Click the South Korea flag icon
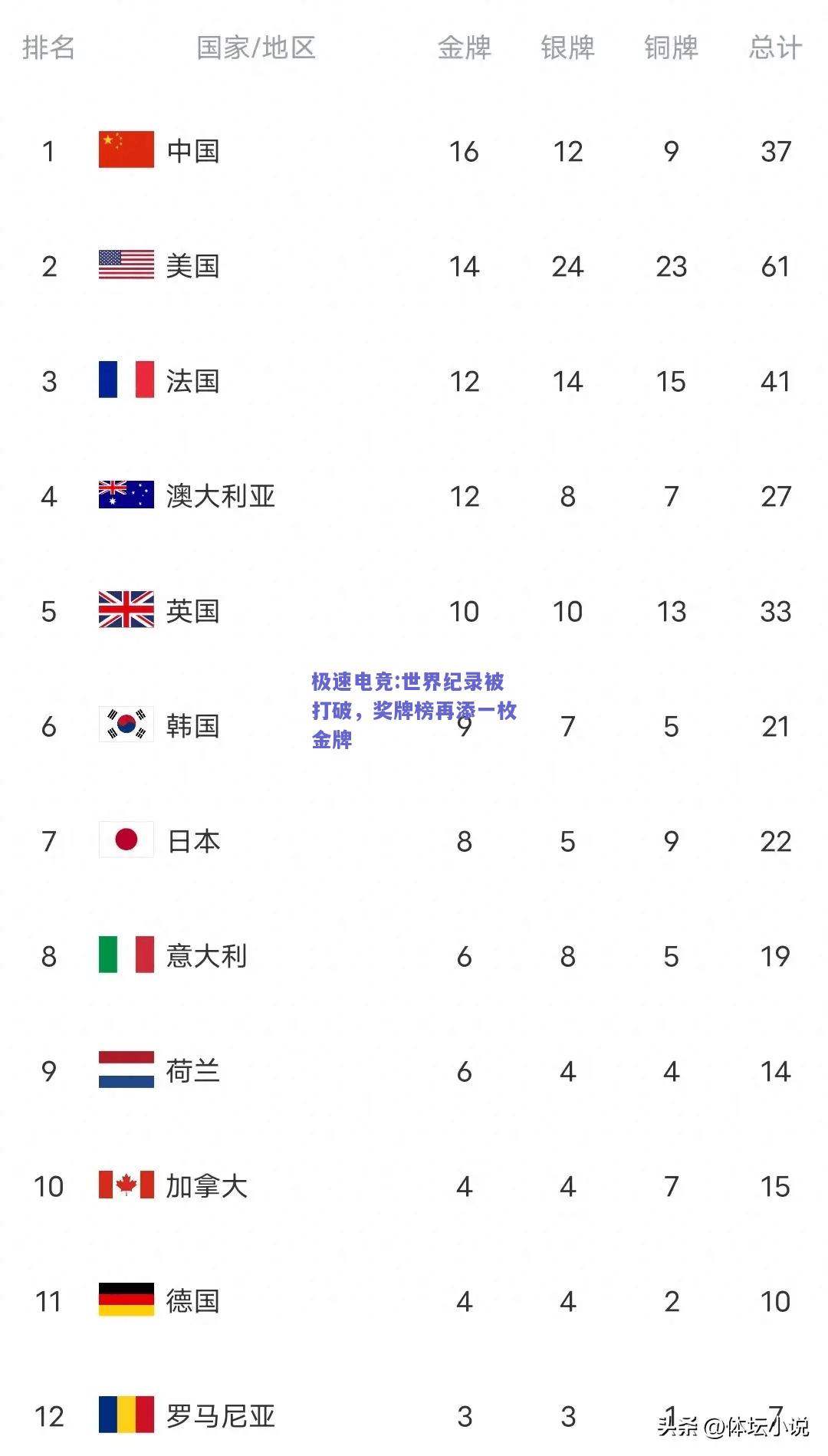The width and height of the screenshot is (828, 1456). (127, 725)
